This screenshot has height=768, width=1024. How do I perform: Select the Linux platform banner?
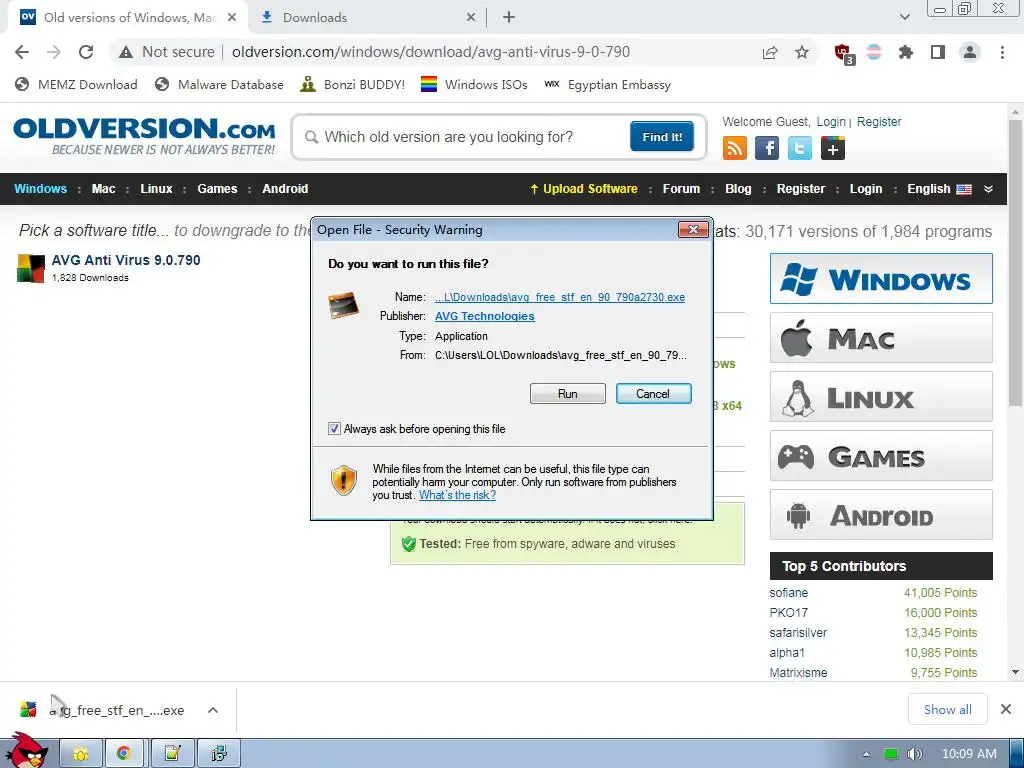881,396
